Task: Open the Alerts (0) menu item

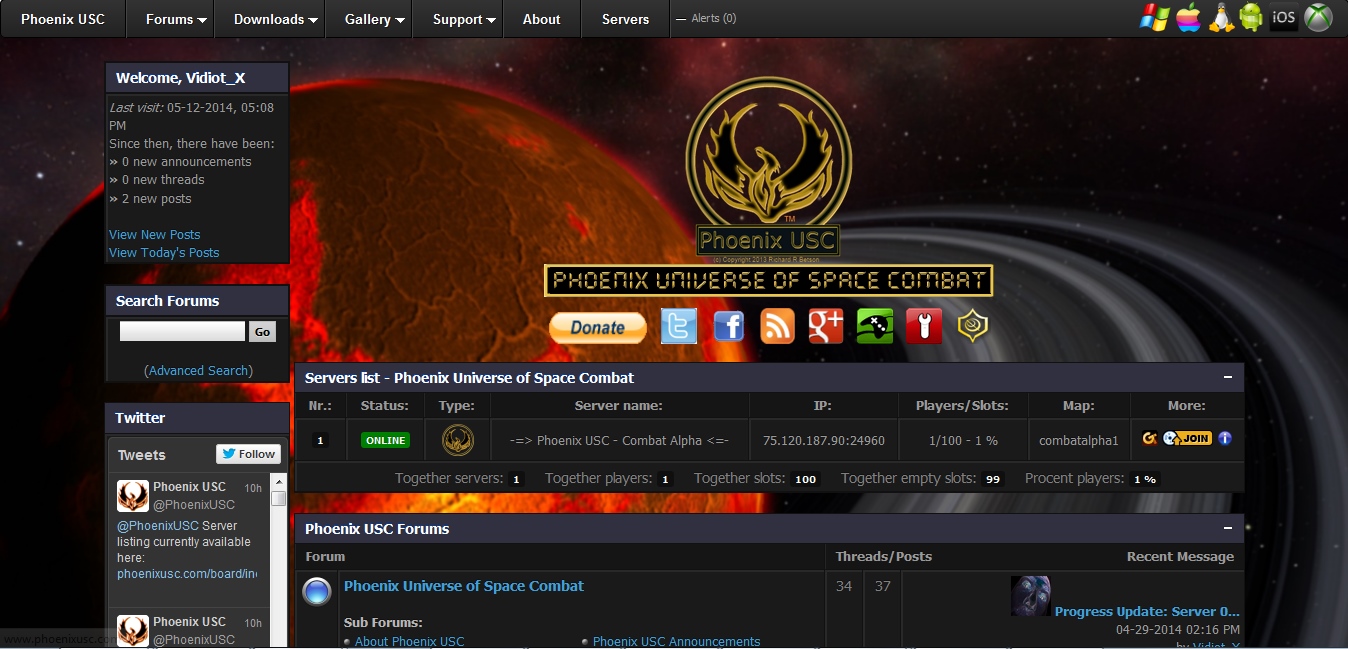Action: pos(706,18)
